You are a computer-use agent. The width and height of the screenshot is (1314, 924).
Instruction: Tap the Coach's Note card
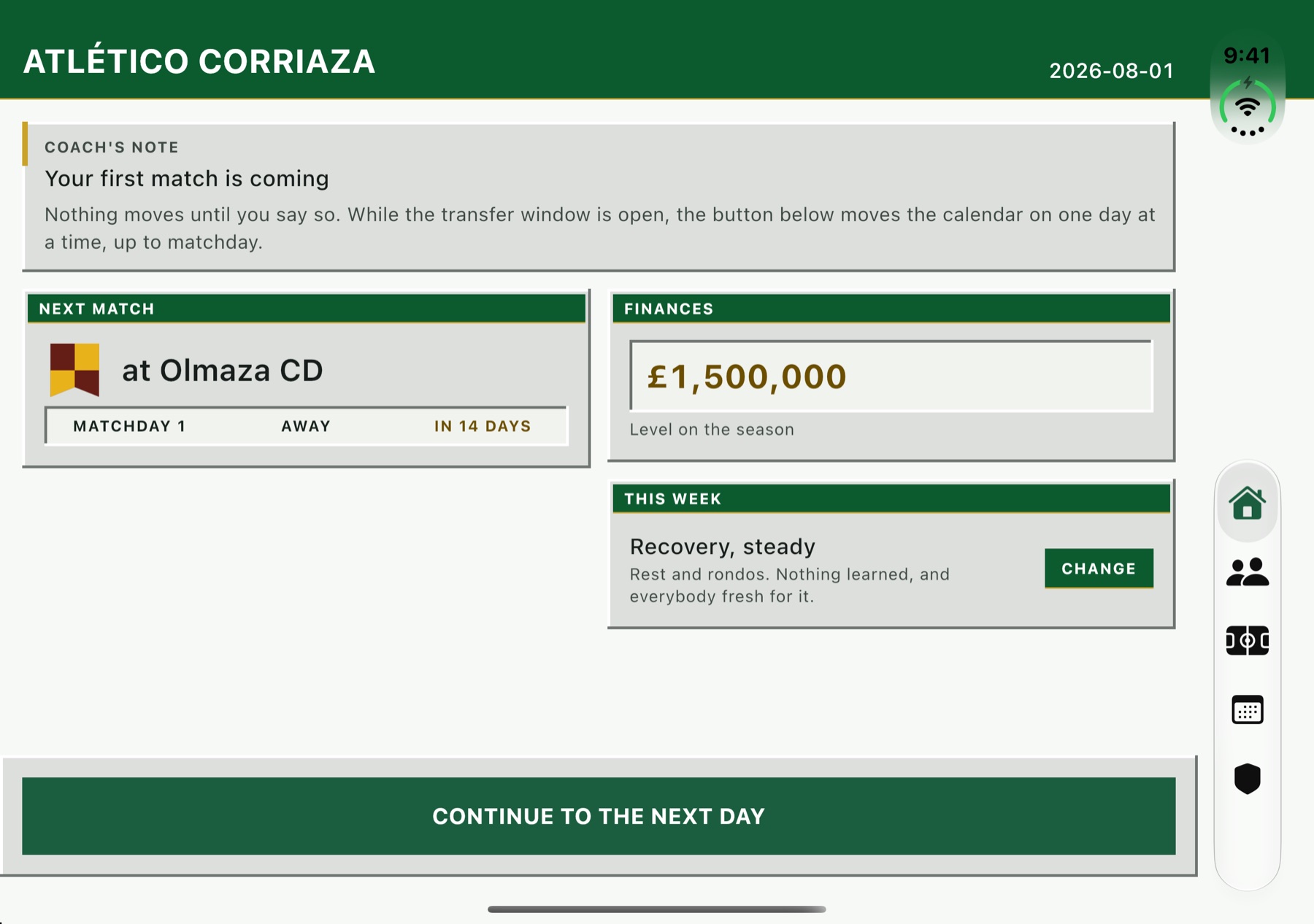(599, 196)
